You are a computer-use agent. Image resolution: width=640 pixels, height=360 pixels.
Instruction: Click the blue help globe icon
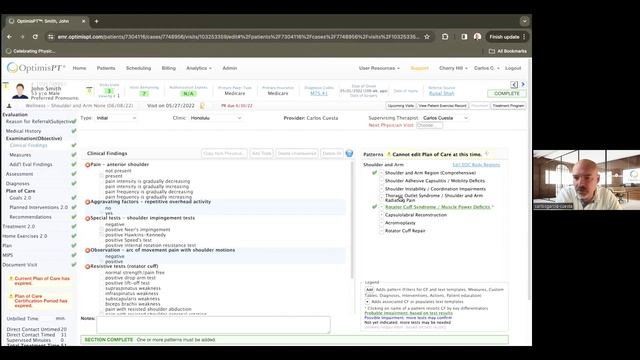tap(349, 153)
